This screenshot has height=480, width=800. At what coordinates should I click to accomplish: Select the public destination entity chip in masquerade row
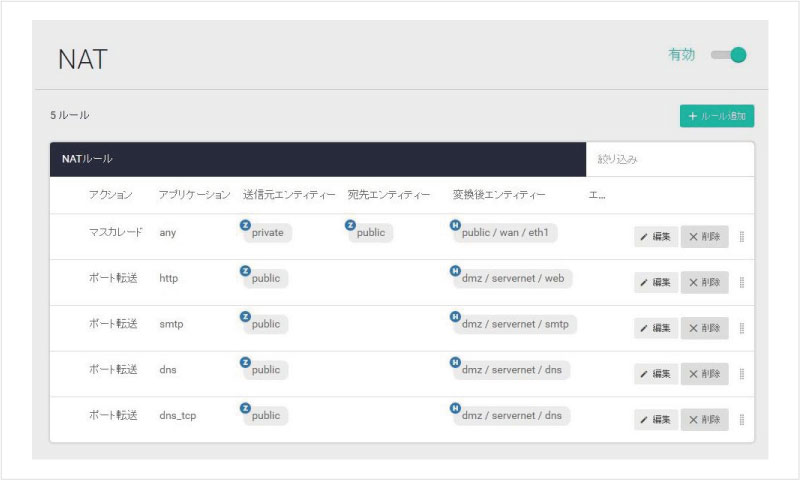point(370,232)
